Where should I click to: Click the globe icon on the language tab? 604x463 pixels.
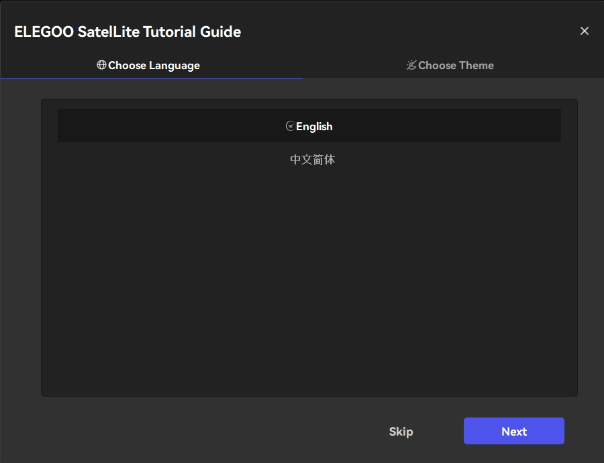point(102,65)
